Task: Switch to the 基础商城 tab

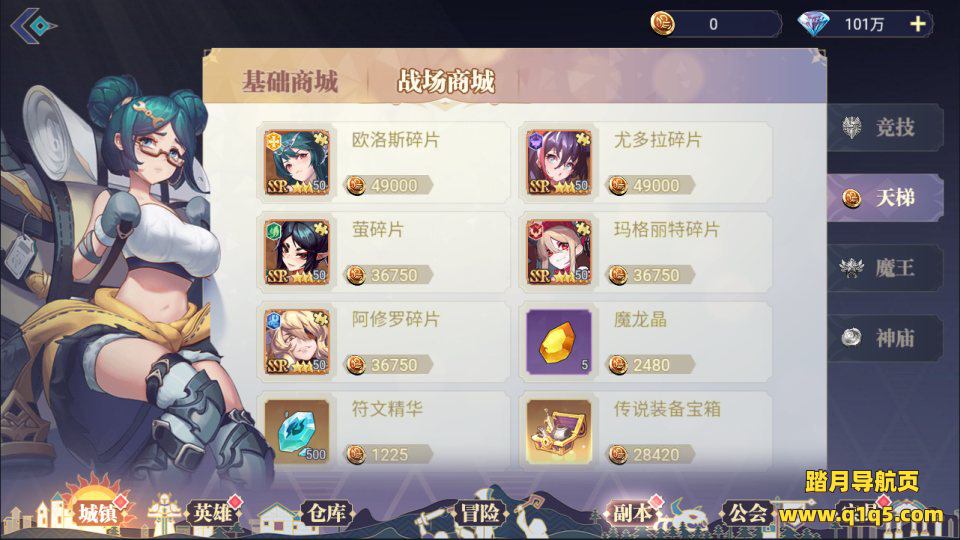Action: pyautogui.click(x=290, y=81)
